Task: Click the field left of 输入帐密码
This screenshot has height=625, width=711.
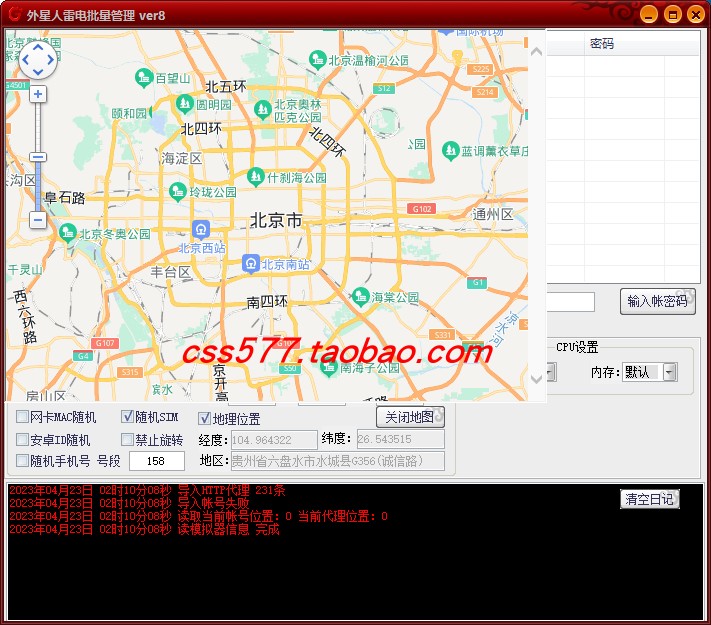Action: [x=570, y=302]
